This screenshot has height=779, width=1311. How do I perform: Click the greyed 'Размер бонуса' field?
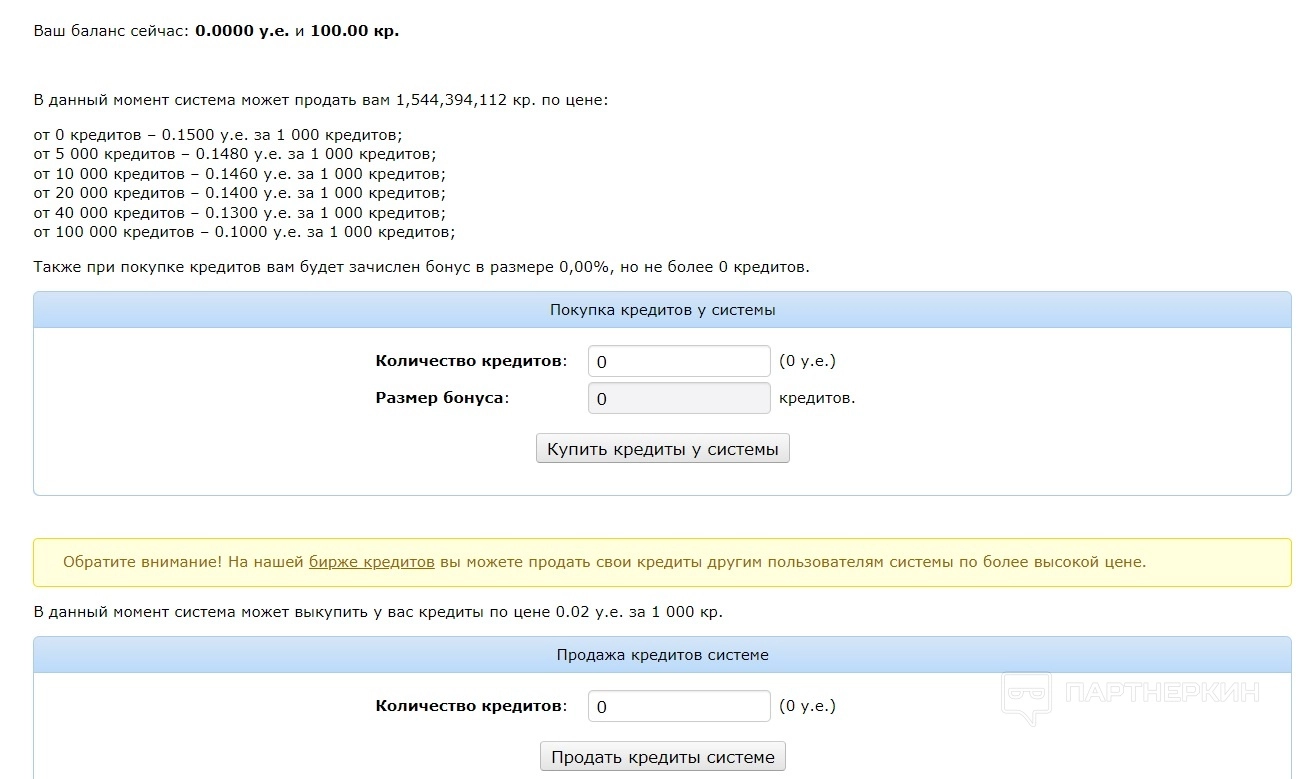point(679,399)
